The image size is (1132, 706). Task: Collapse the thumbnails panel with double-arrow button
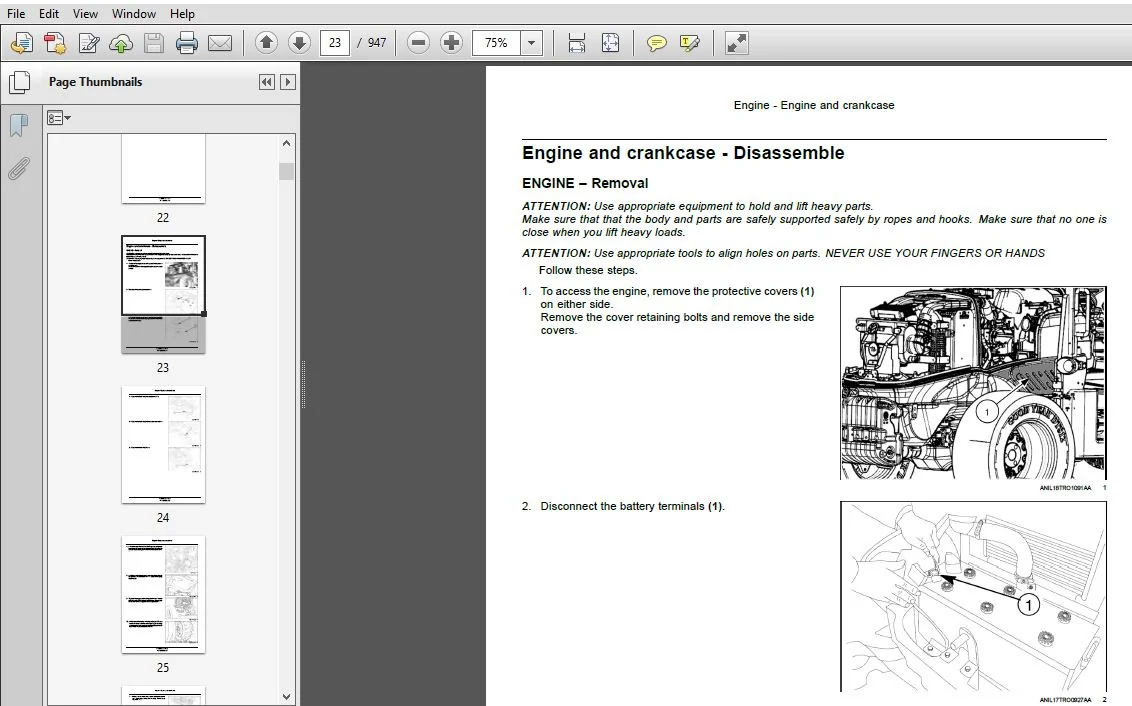(x=266, y=82)
